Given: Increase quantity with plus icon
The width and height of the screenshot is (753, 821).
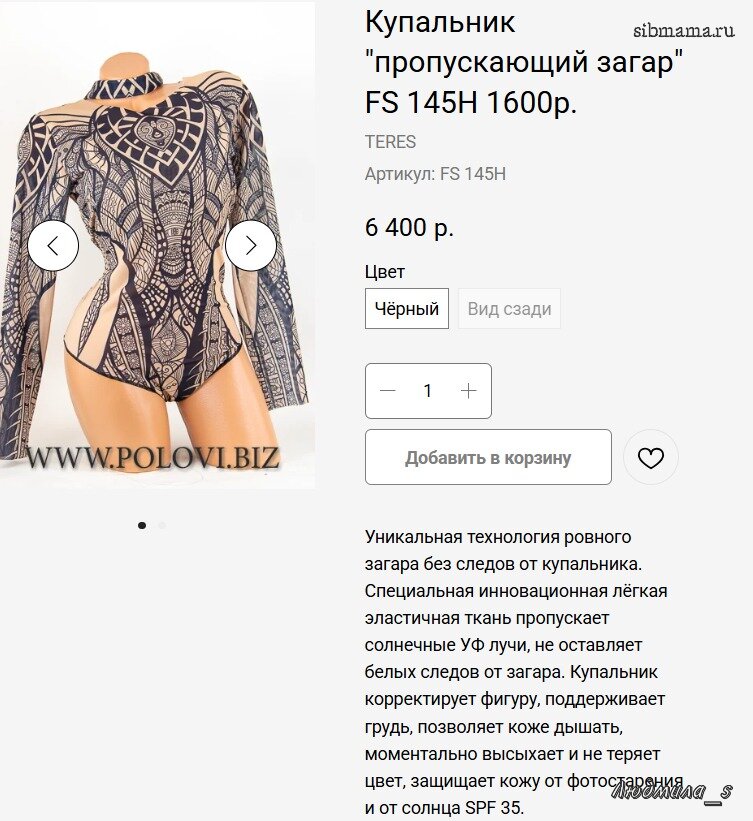Looking at the screenshot, I should (469, 391).
